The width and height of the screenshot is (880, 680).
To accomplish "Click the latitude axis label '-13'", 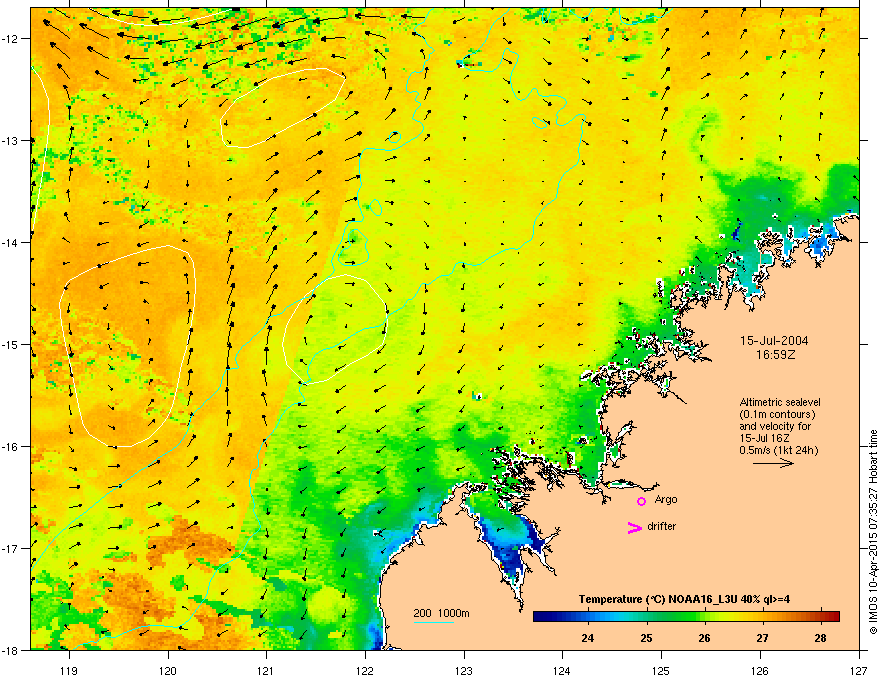I will click(10, 140).
